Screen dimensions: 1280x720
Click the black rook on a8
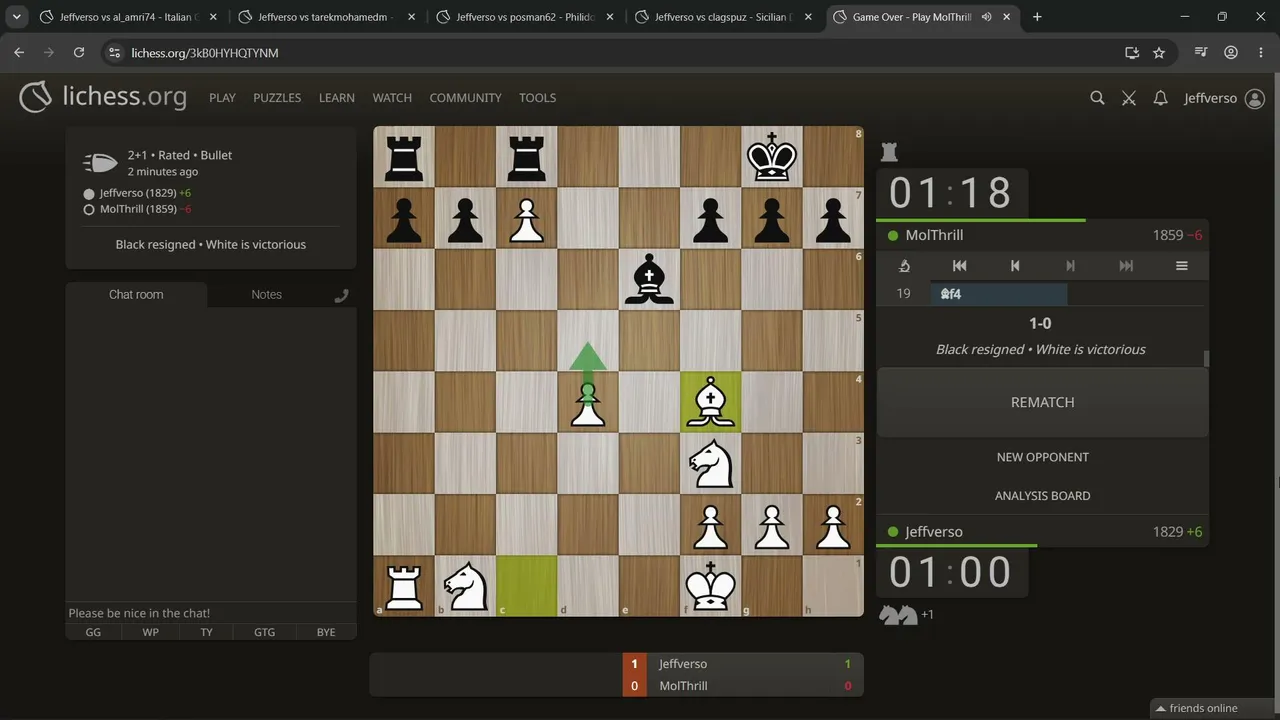tap(404, 157)
